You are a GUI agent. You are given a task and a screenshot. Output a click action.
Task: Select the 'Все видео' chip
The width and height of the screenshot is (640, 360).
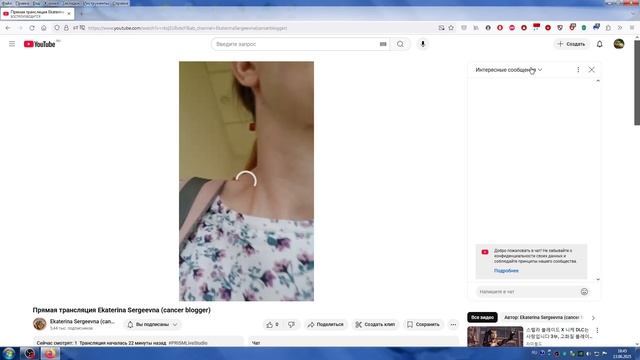(x=482, y=317)
